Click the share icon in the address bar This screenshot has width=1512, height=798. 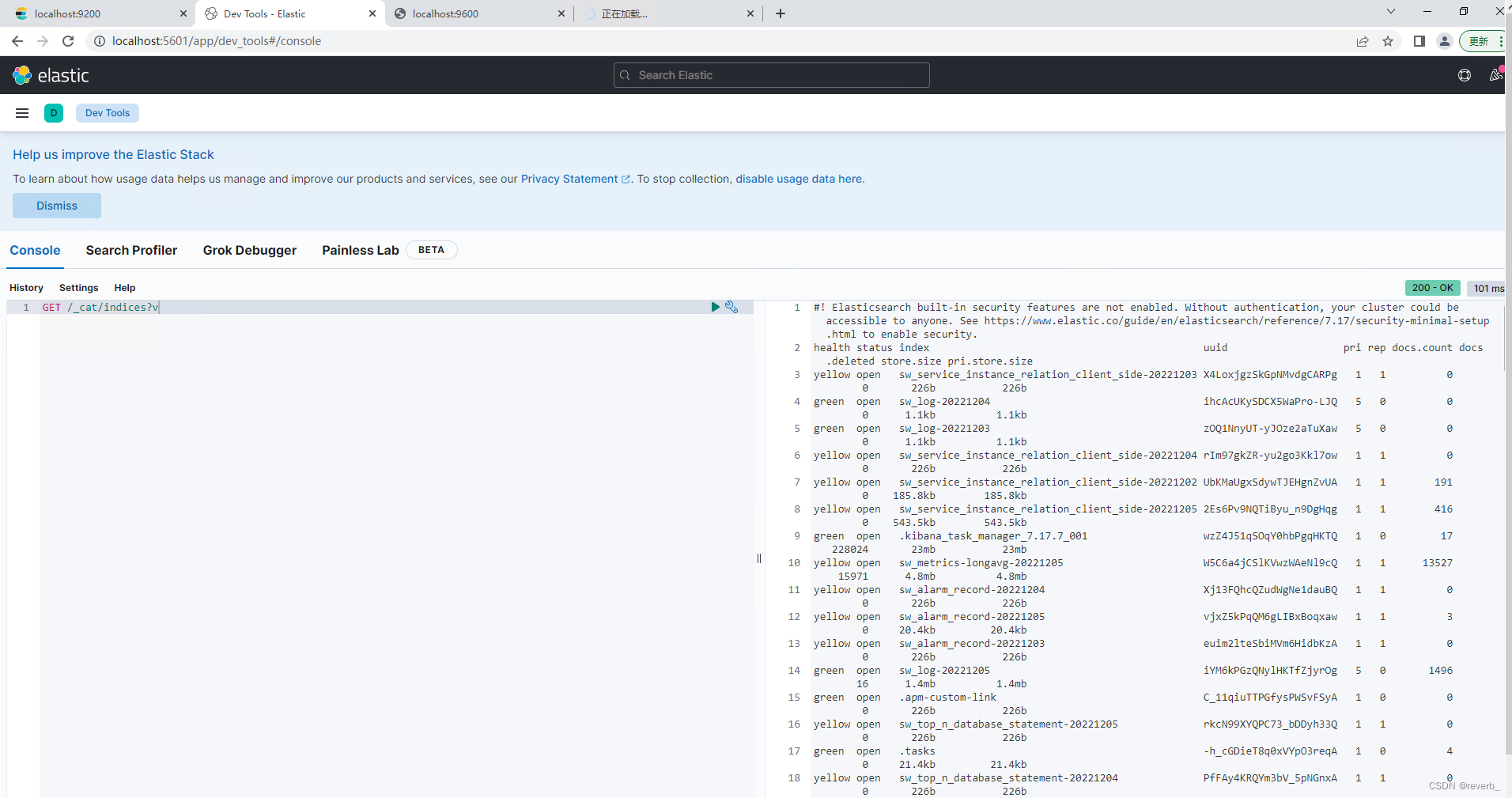point(1363,41)
